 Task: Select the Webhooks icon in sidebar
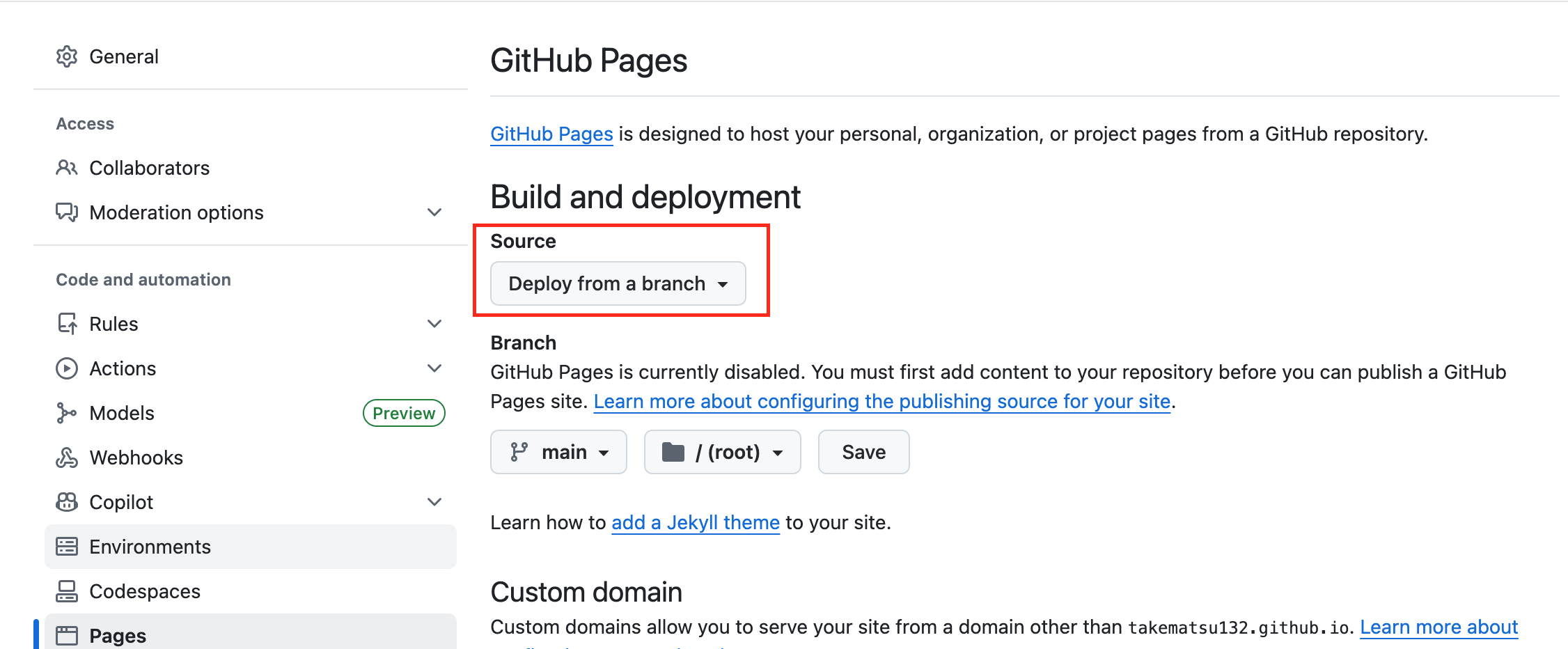67,457
